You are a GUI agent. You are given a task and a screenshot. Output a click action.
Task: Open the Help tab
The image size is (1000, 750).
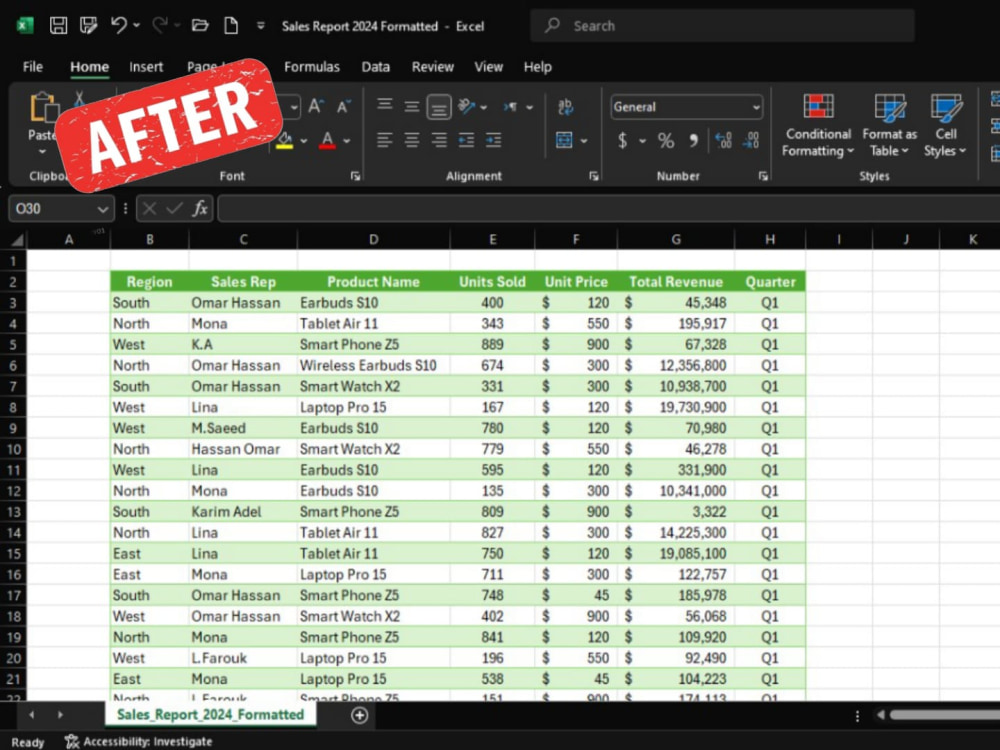coord(538,67)
